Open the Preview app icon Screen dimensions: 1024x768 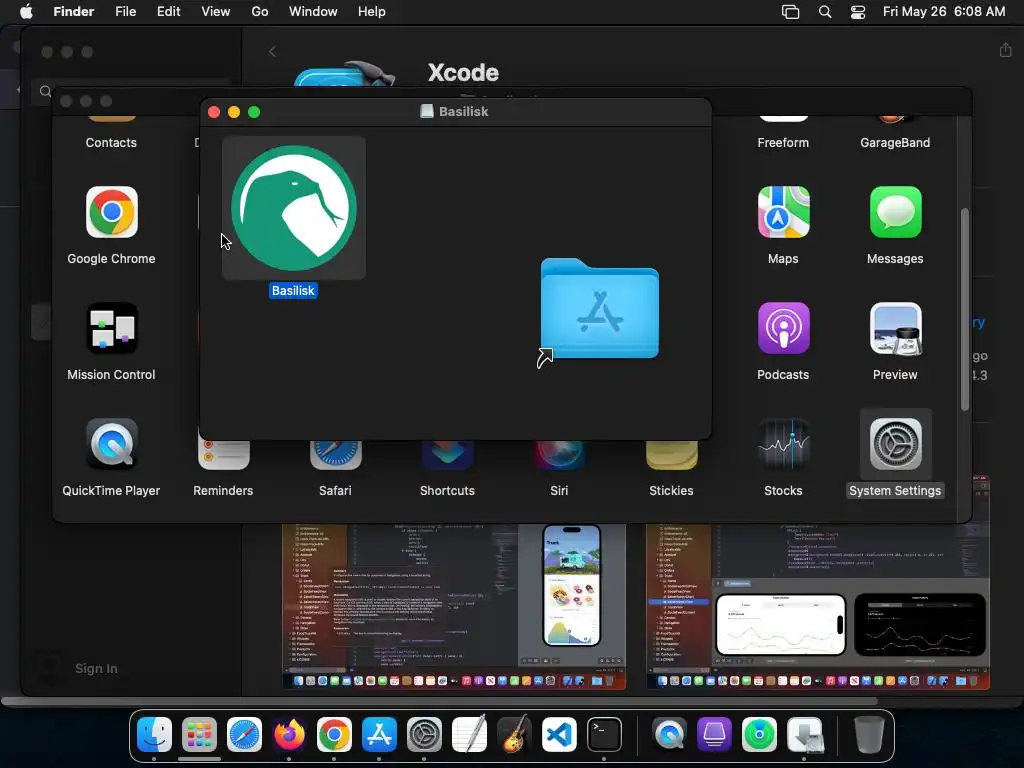pos(895,328)
